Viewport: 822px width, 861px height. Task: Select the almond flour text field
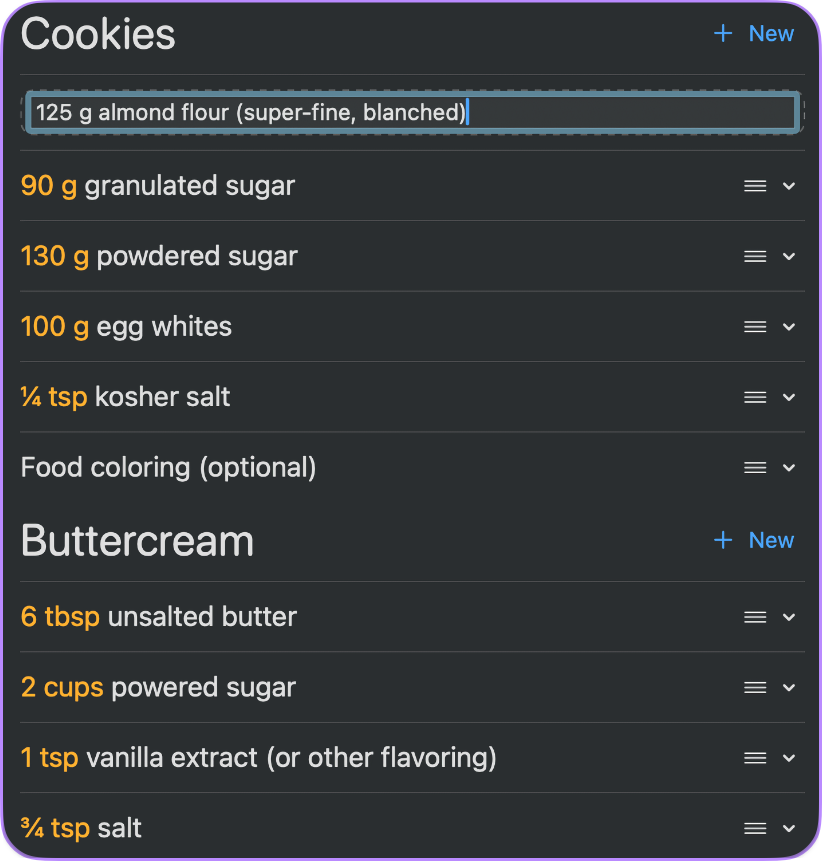point(410,112)
